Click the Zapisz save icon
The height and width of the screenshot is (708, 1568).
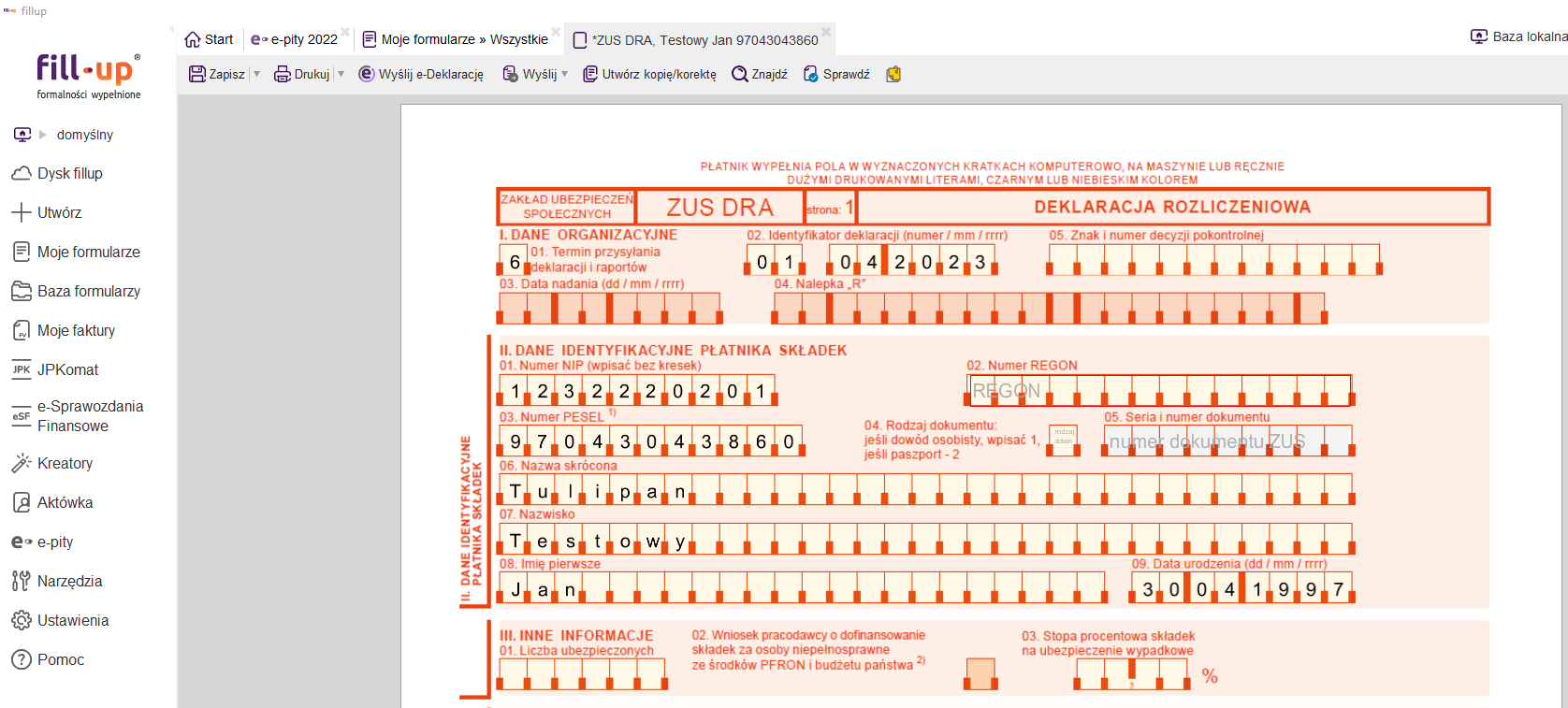coord(197,74)
